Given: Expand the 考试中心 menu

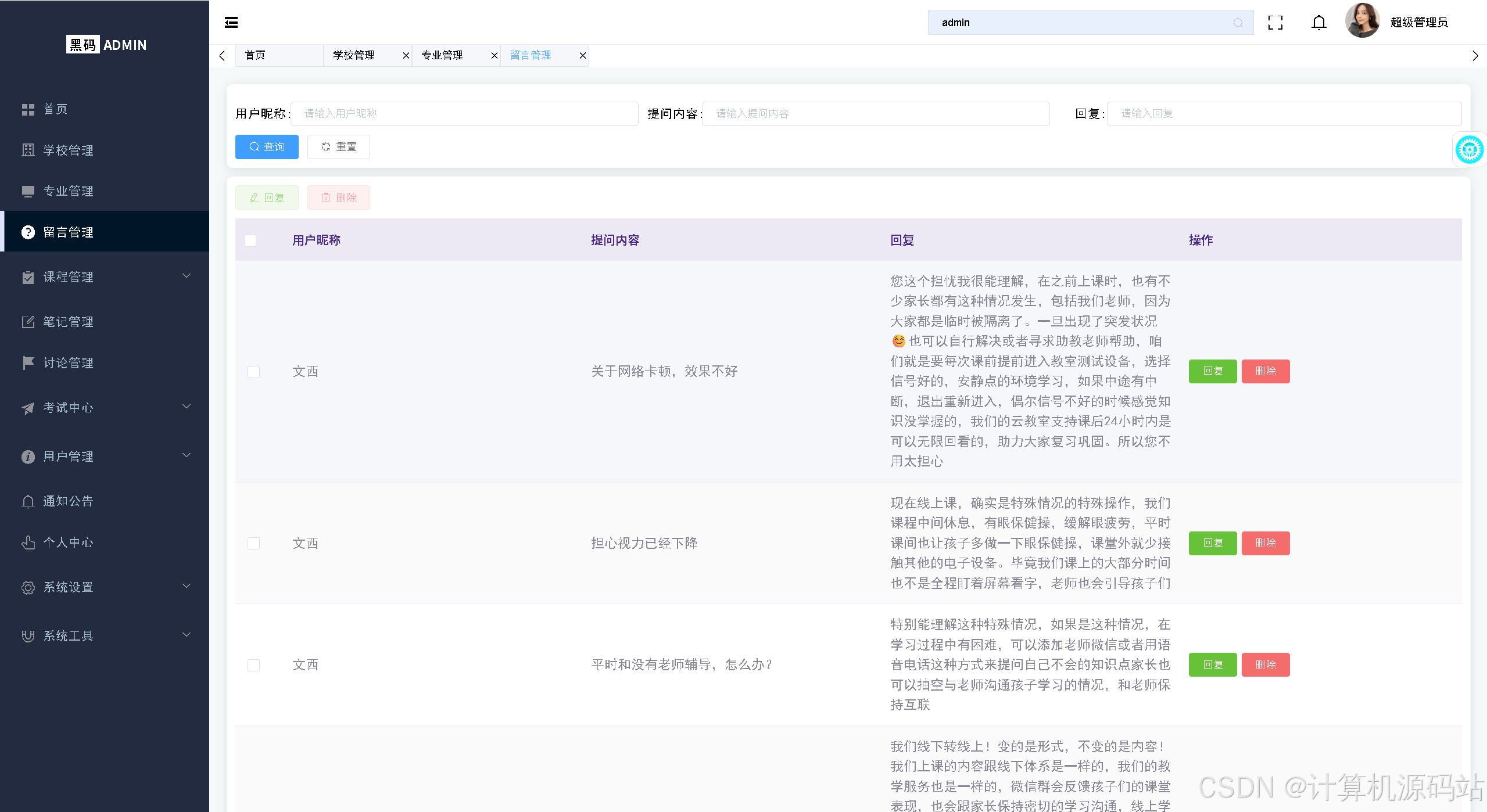Looking at the screenshot, I should click(x=67, y=407).
